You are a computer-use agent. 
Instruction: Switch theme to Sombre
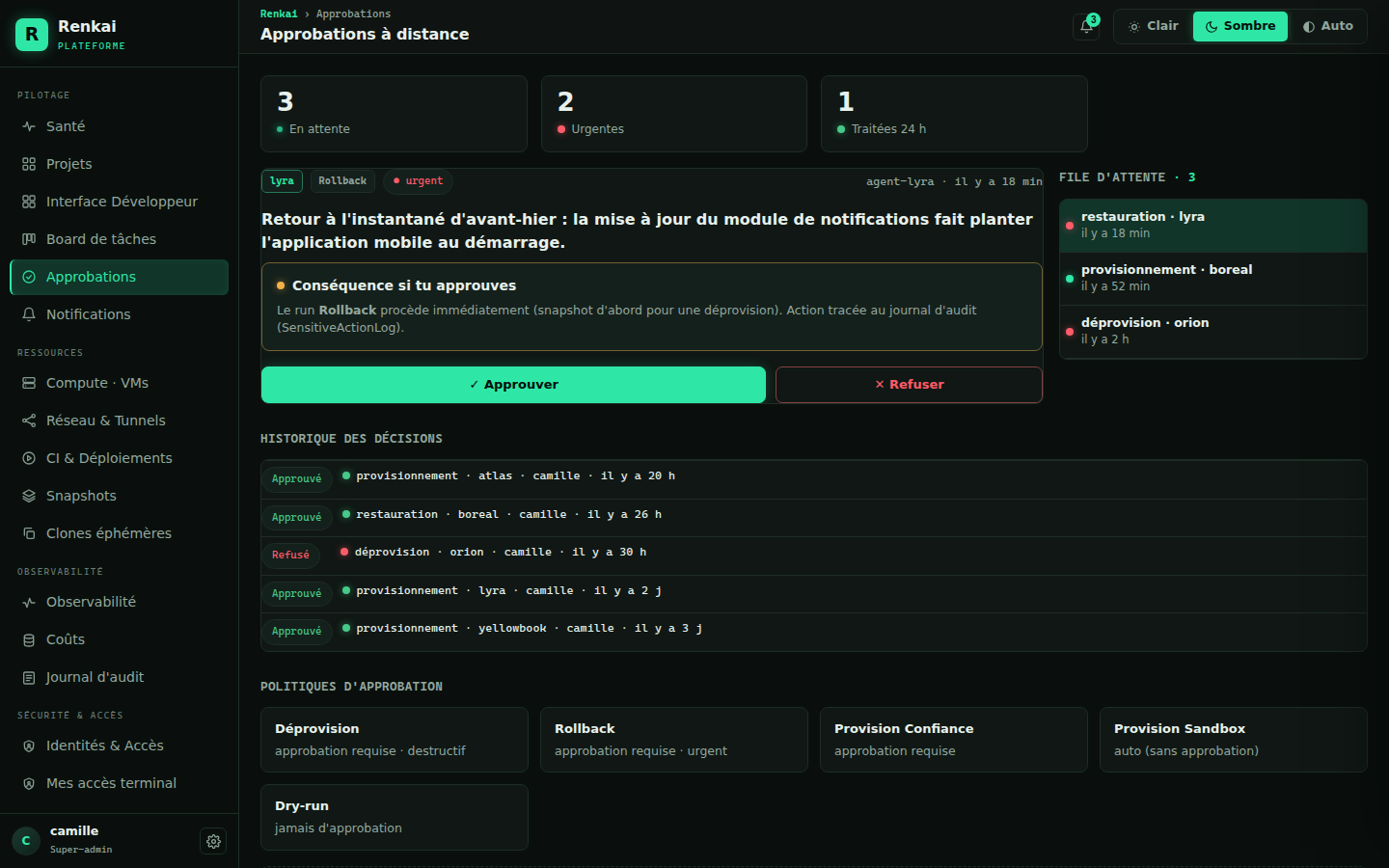[1240, 26]
